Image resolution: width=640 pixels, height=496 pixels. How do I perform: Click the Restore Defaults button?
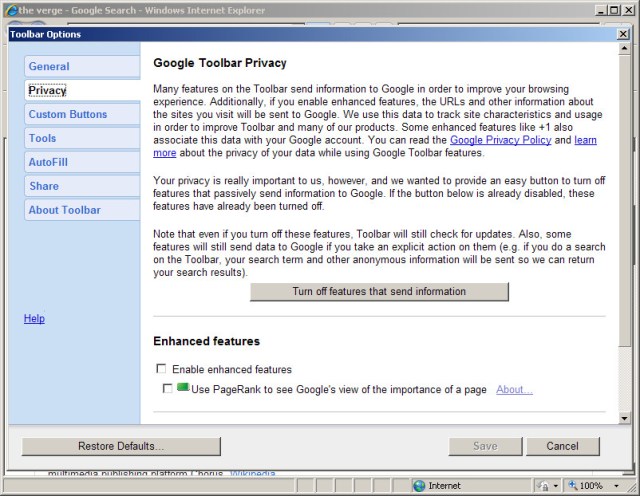click(x=121, y=446)
